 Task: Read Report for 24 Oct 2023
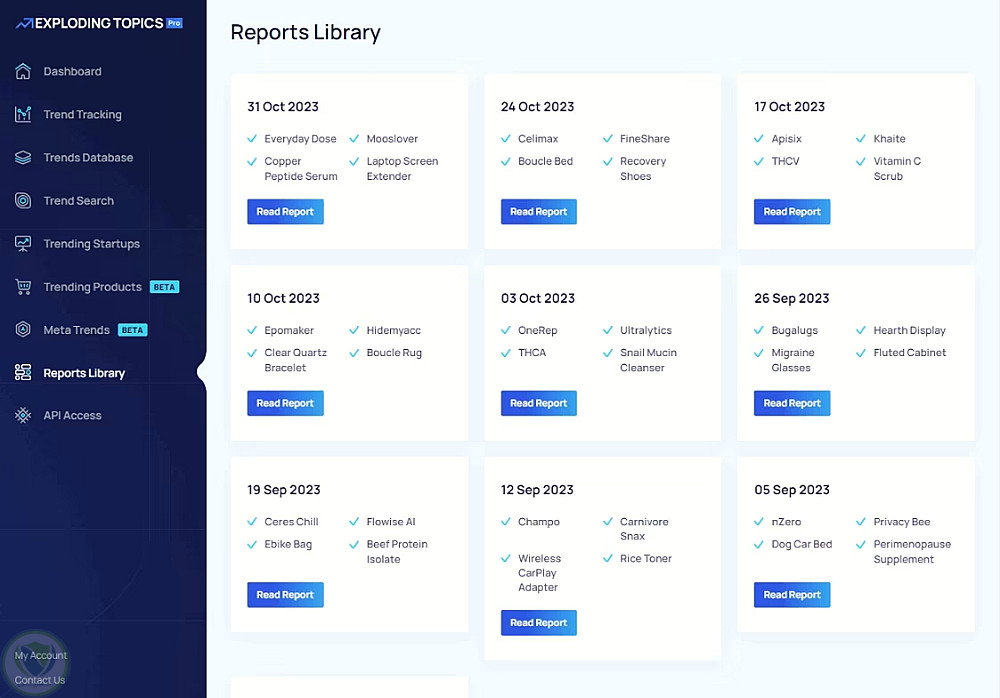click(539, 212)
